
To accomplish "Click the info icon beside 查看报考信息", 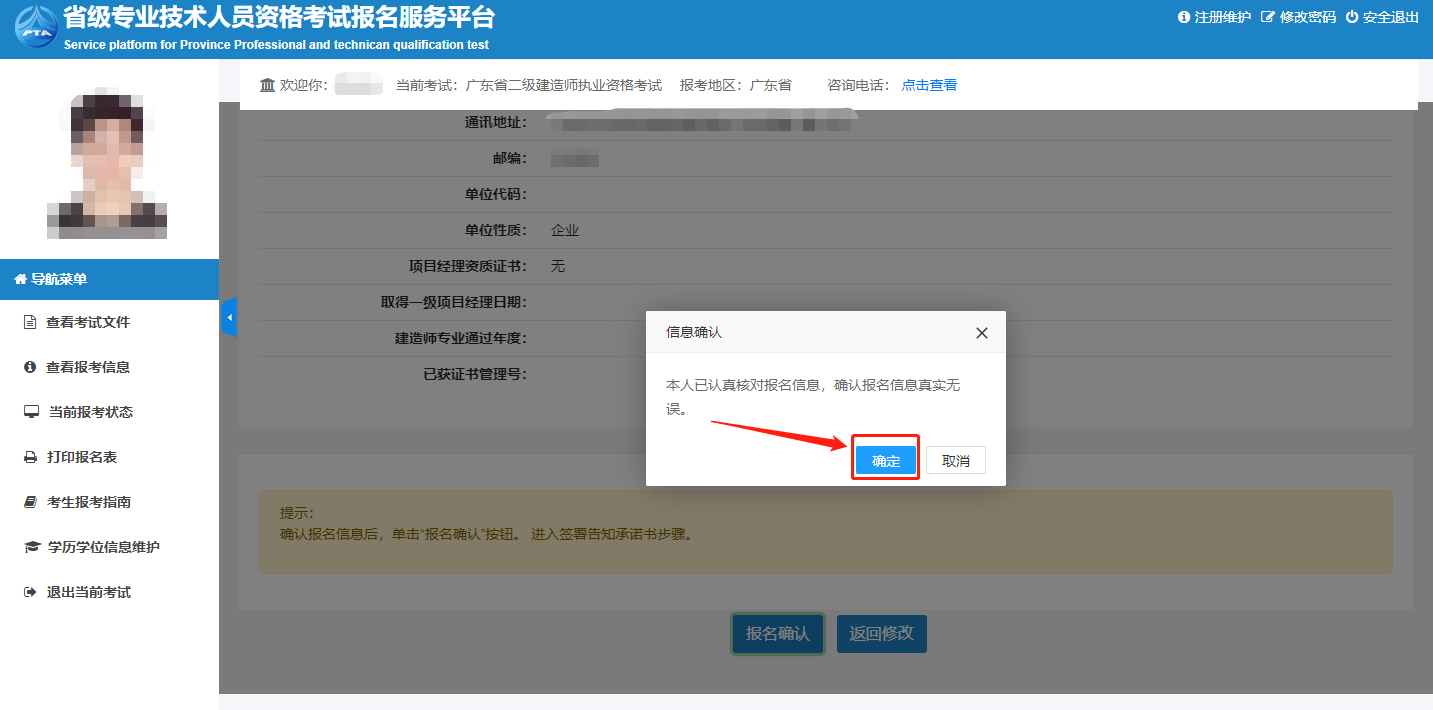I will point(30,367).
